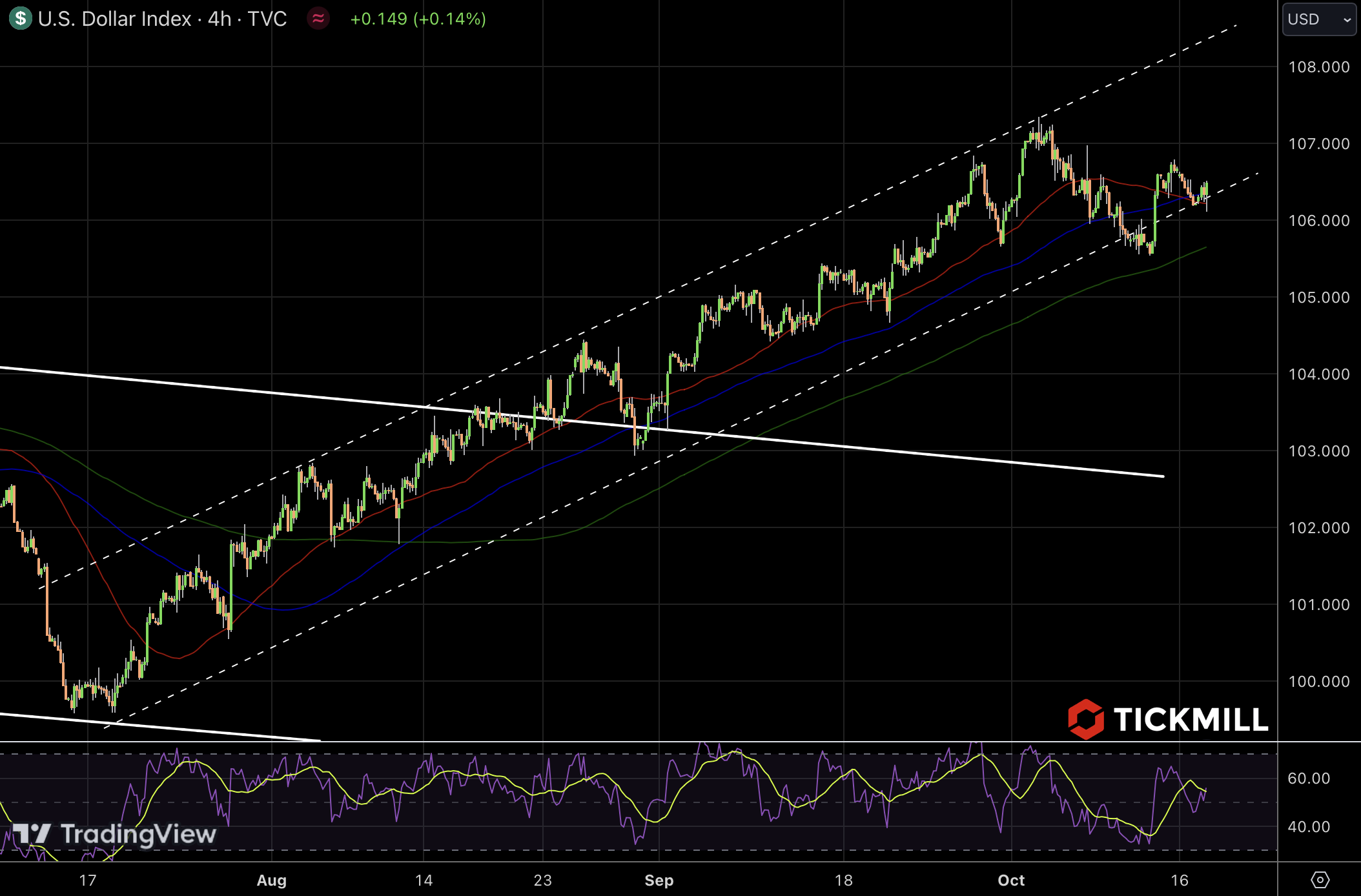Select the Sep marker on time axis
This screenshot has width=1361, height=896.
[659, 880]
